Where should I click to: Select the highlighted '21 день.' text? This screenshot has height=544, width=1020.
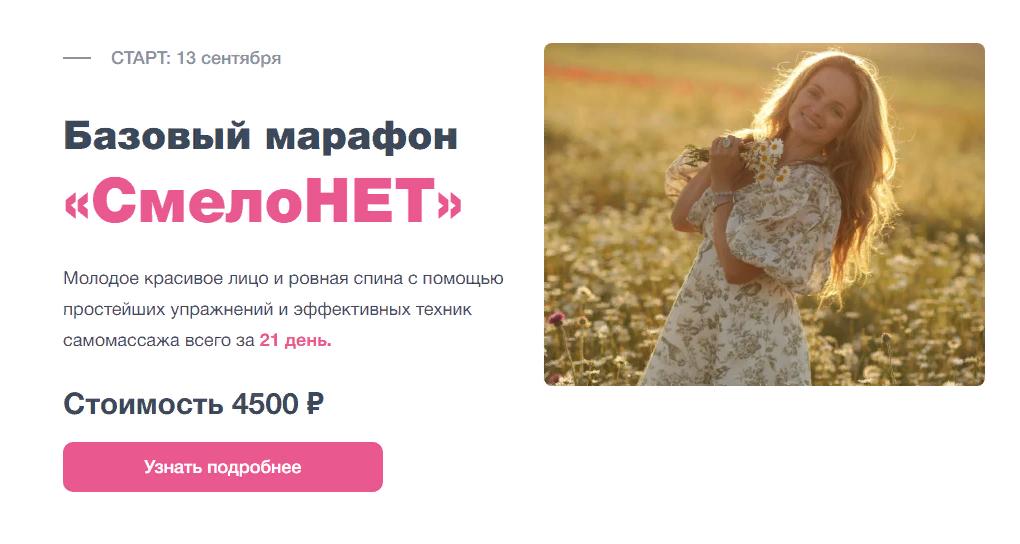pos(295,340)
